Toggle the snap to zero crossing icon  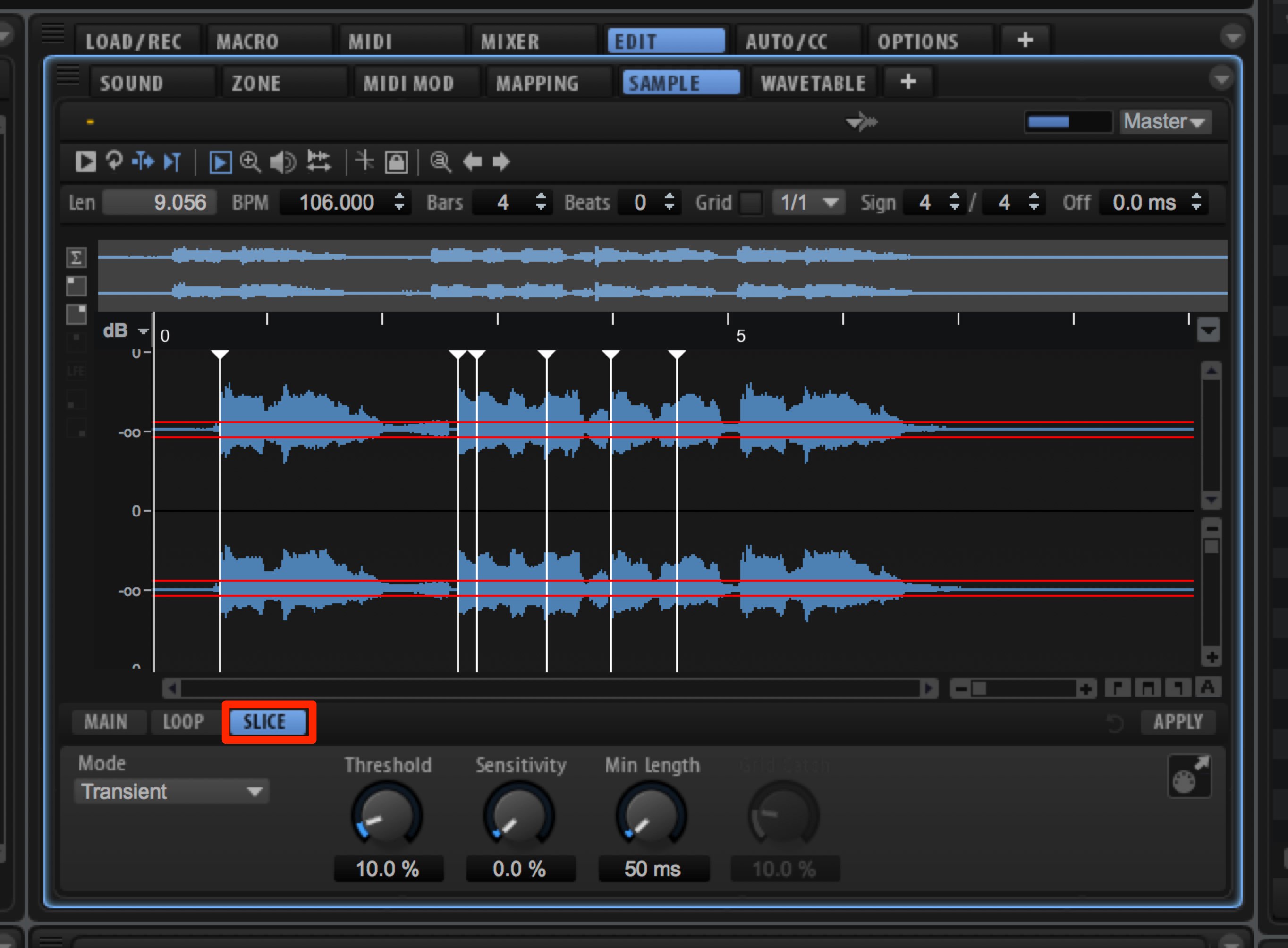364,161
